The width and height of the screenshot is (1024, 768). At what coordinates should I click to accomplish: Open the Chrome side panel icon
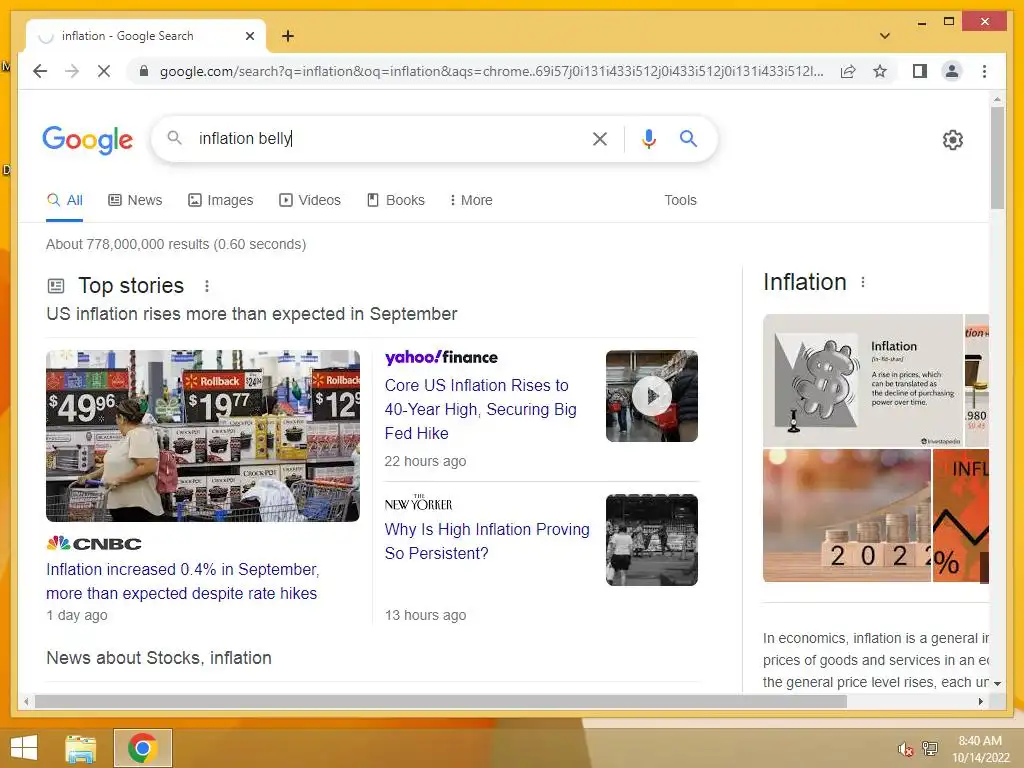920,71
